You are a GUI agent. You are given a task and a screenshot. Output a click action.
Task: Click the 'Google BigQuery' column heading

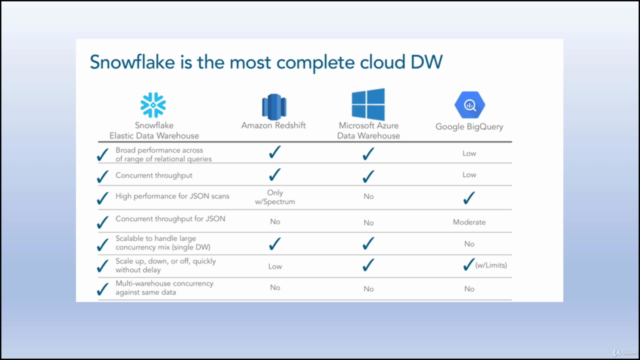click(x=469, y=127)
